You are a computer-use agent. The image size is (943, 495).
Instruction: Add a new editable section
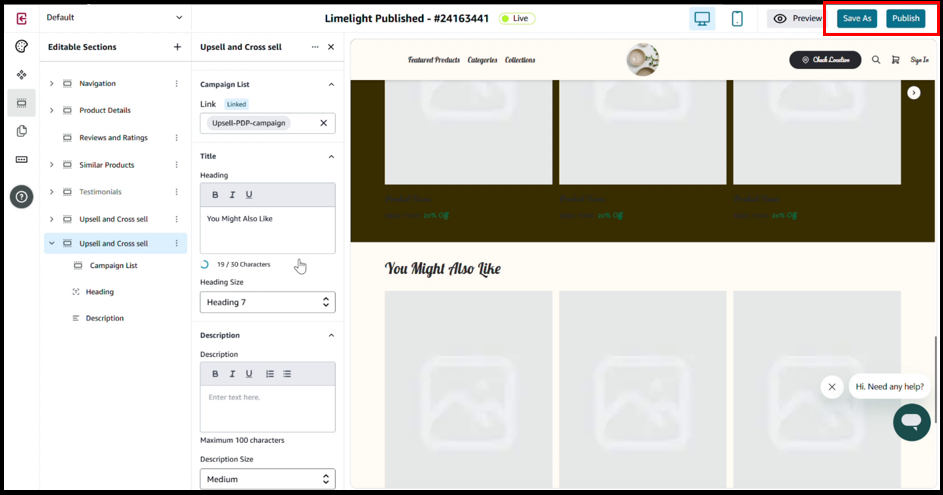coord(177,47)
